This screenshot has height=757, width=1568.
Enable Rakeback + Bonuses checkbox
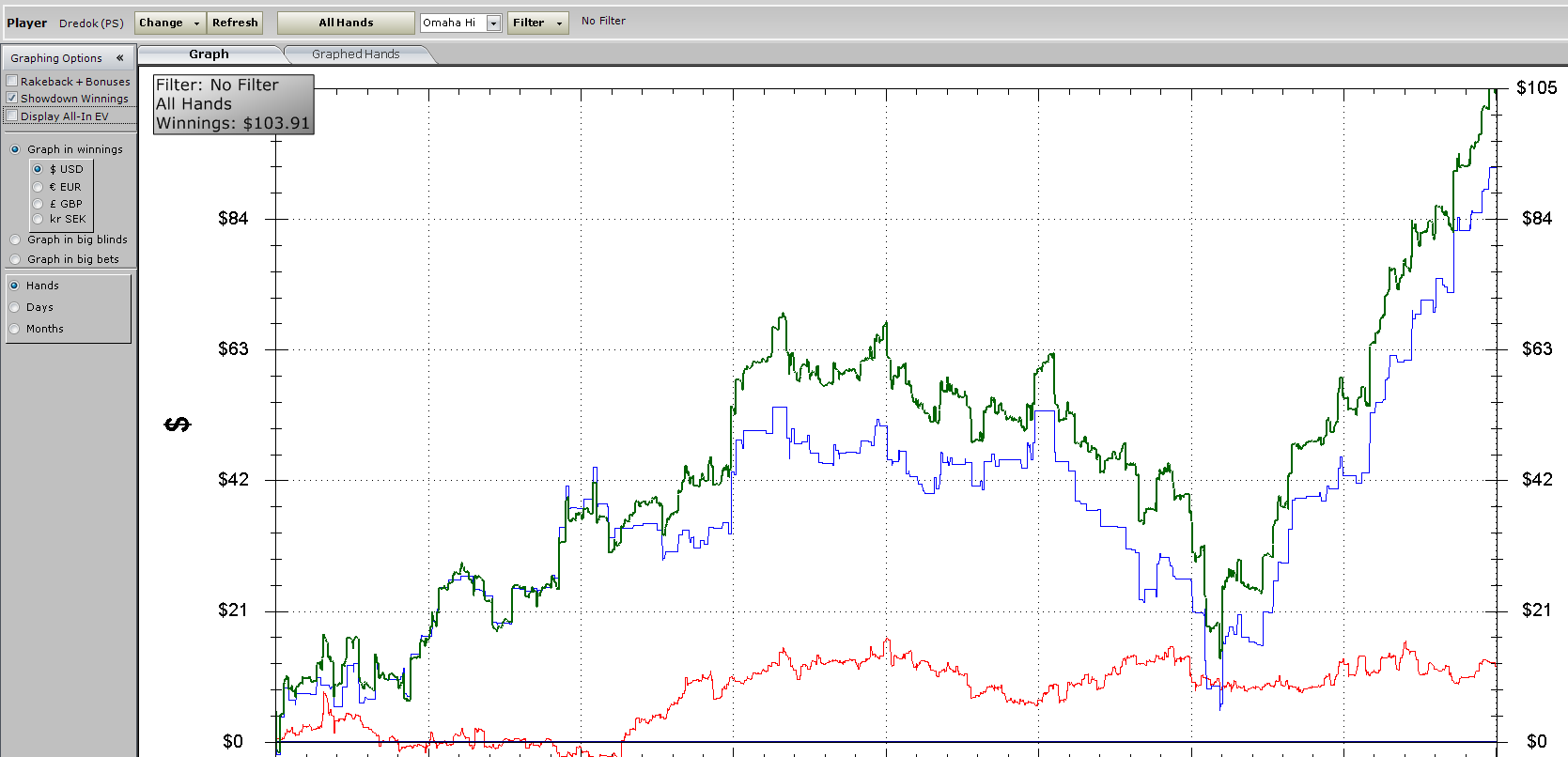pyautogui.click(x=12, y=82)
